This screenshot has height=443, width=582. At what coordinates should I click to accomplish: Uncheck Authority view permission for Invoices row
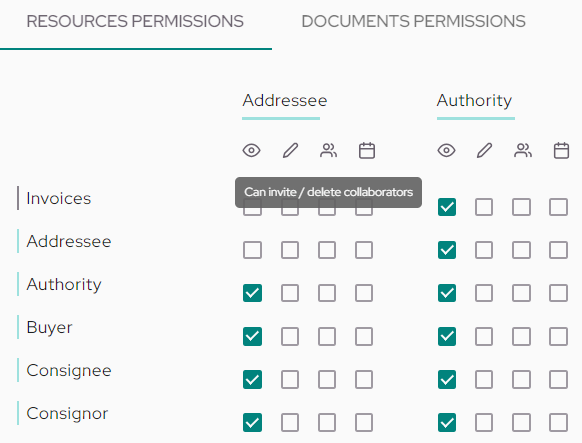pyautogui.click(x=447, y=207)
